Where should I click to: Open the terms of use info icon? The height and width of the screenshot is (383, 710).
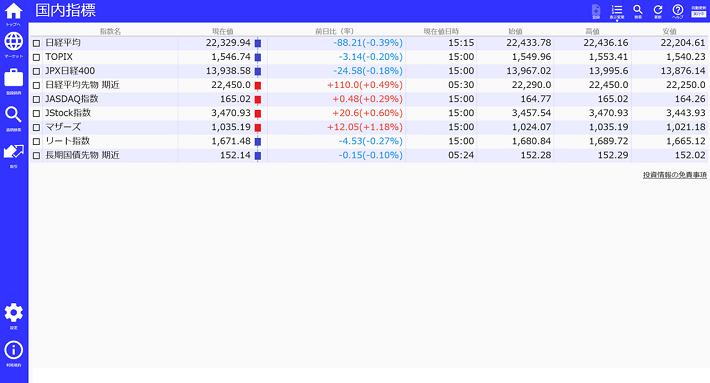tap(14, 353)
